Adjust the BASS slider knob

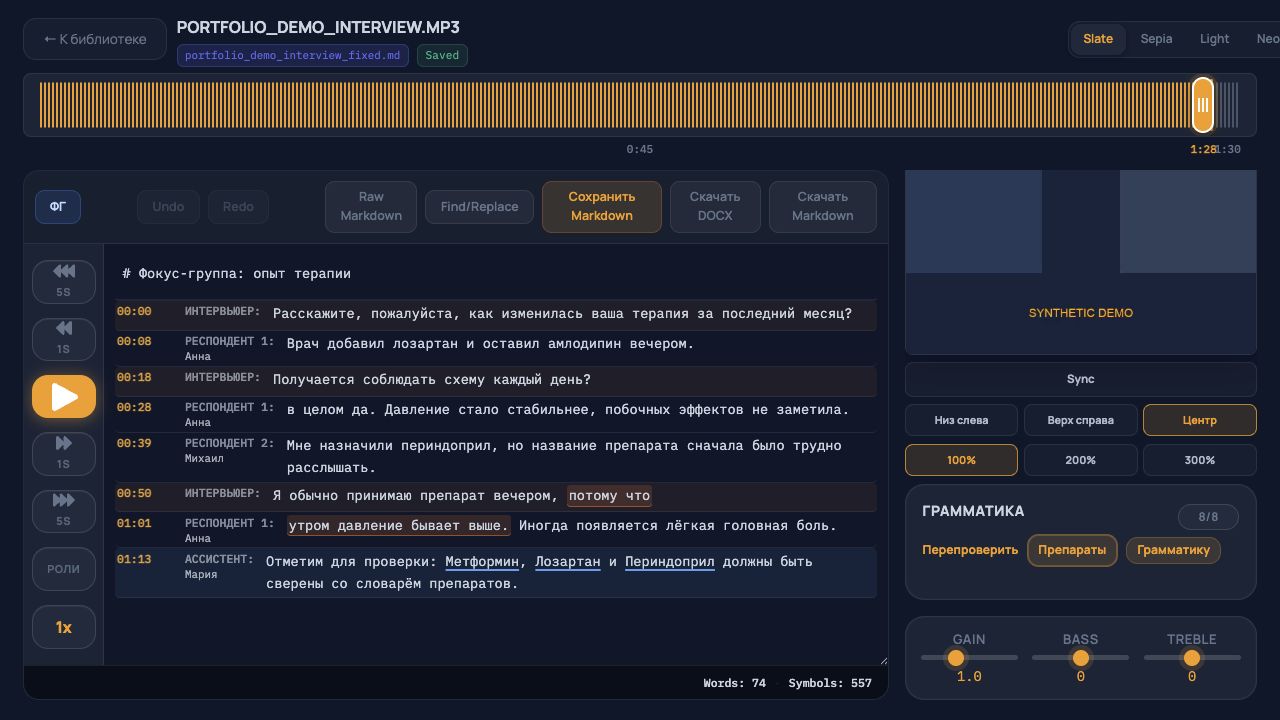pos(1080,658)
